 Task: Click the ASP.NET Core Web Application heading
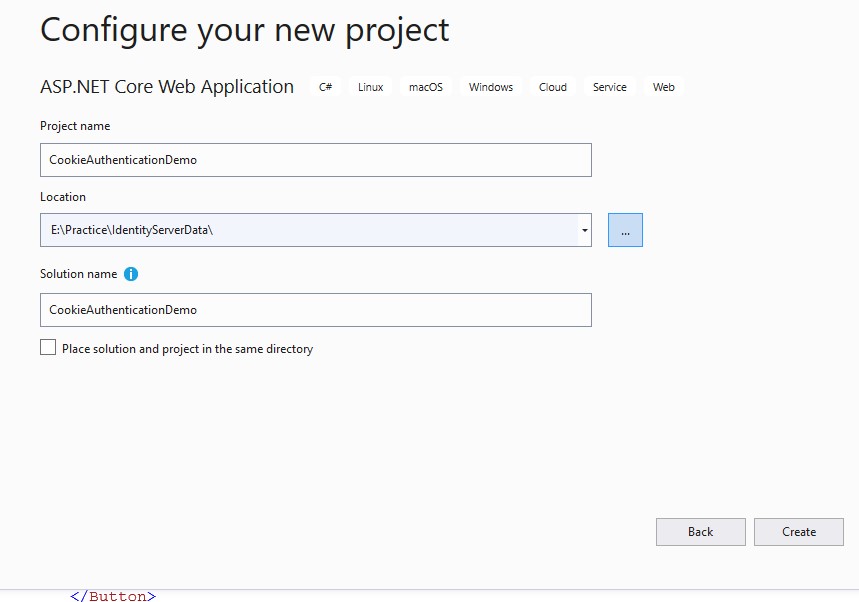point(167,87)
